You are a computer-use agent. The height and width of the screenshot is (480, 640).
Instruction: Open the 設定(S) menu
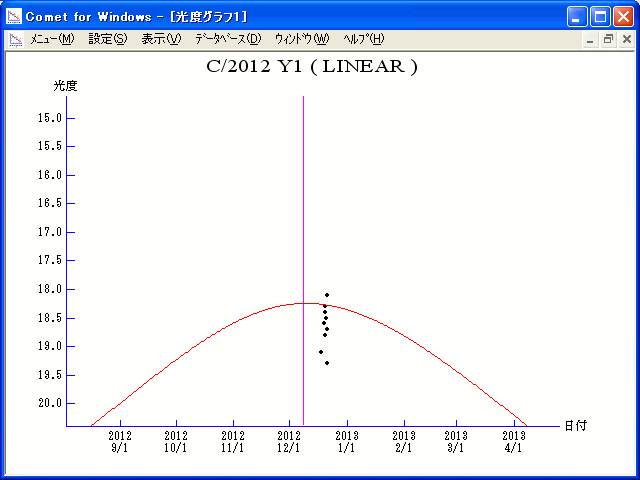click(x=108, y=39)
